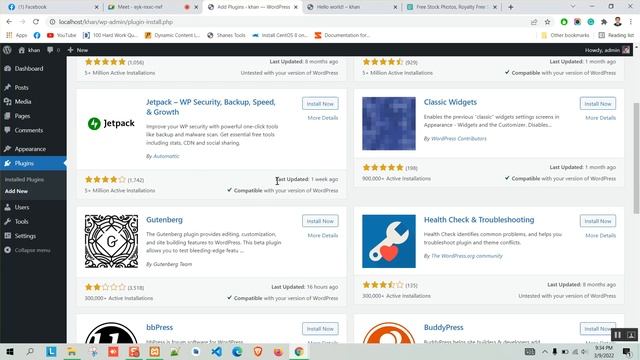
Task: Open Appearance menu item
Action: [x=30, y=149]
